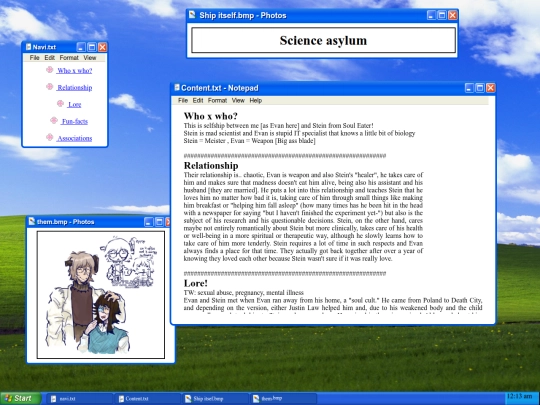Click the drawing in them.bmp window

click(x=101, y=295)
